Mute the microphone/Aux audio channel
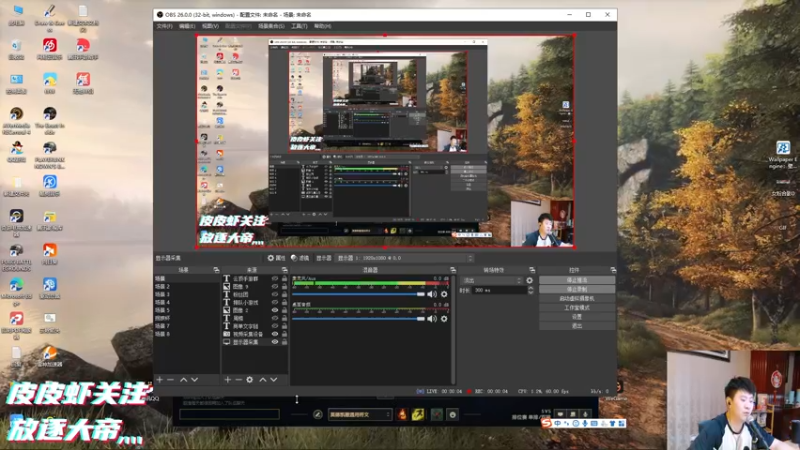This screenshot has height=450, width=800. tap(432, 294)
